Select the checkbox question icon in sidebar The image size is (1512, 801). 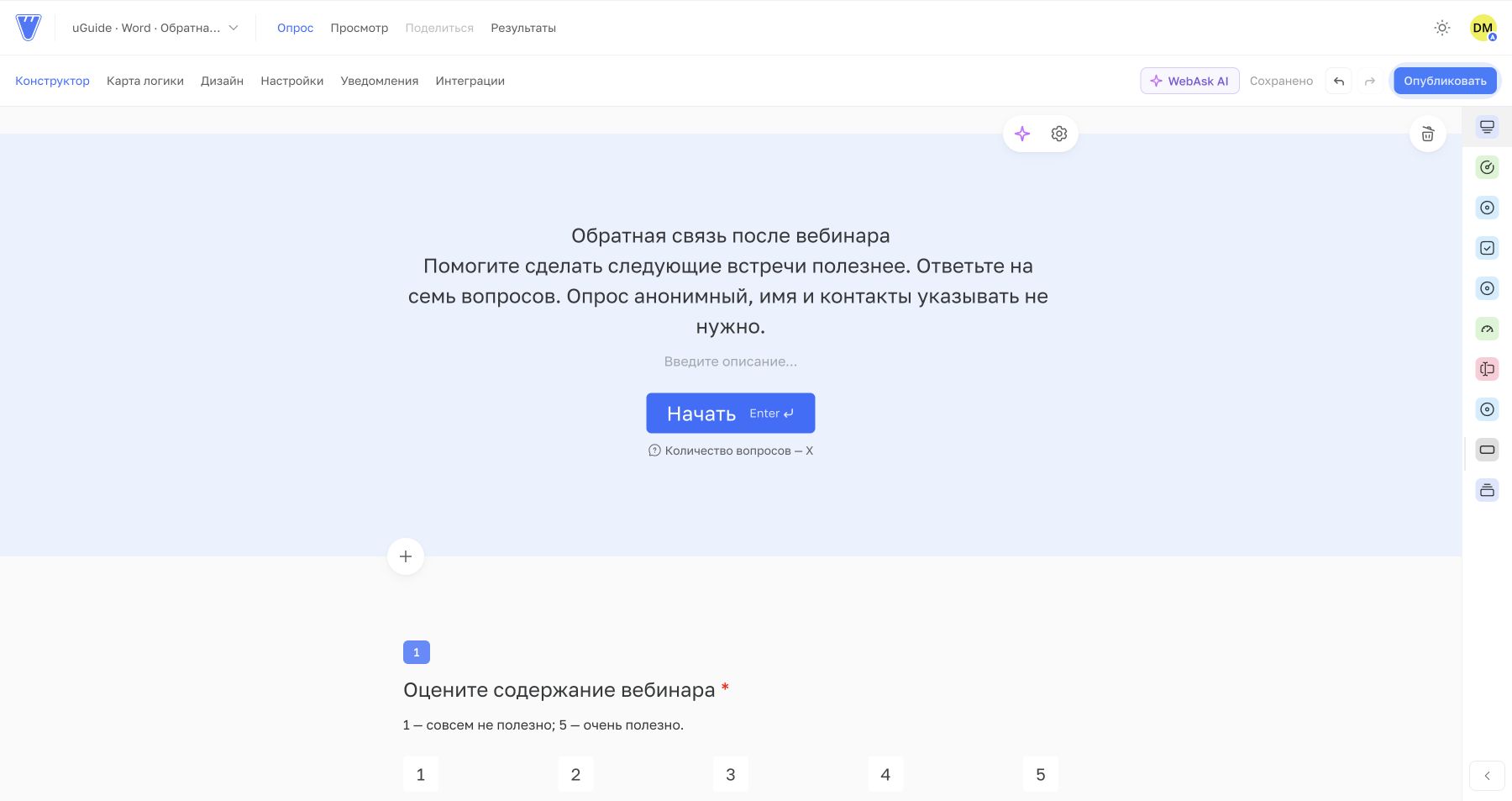click(1487, 248)
